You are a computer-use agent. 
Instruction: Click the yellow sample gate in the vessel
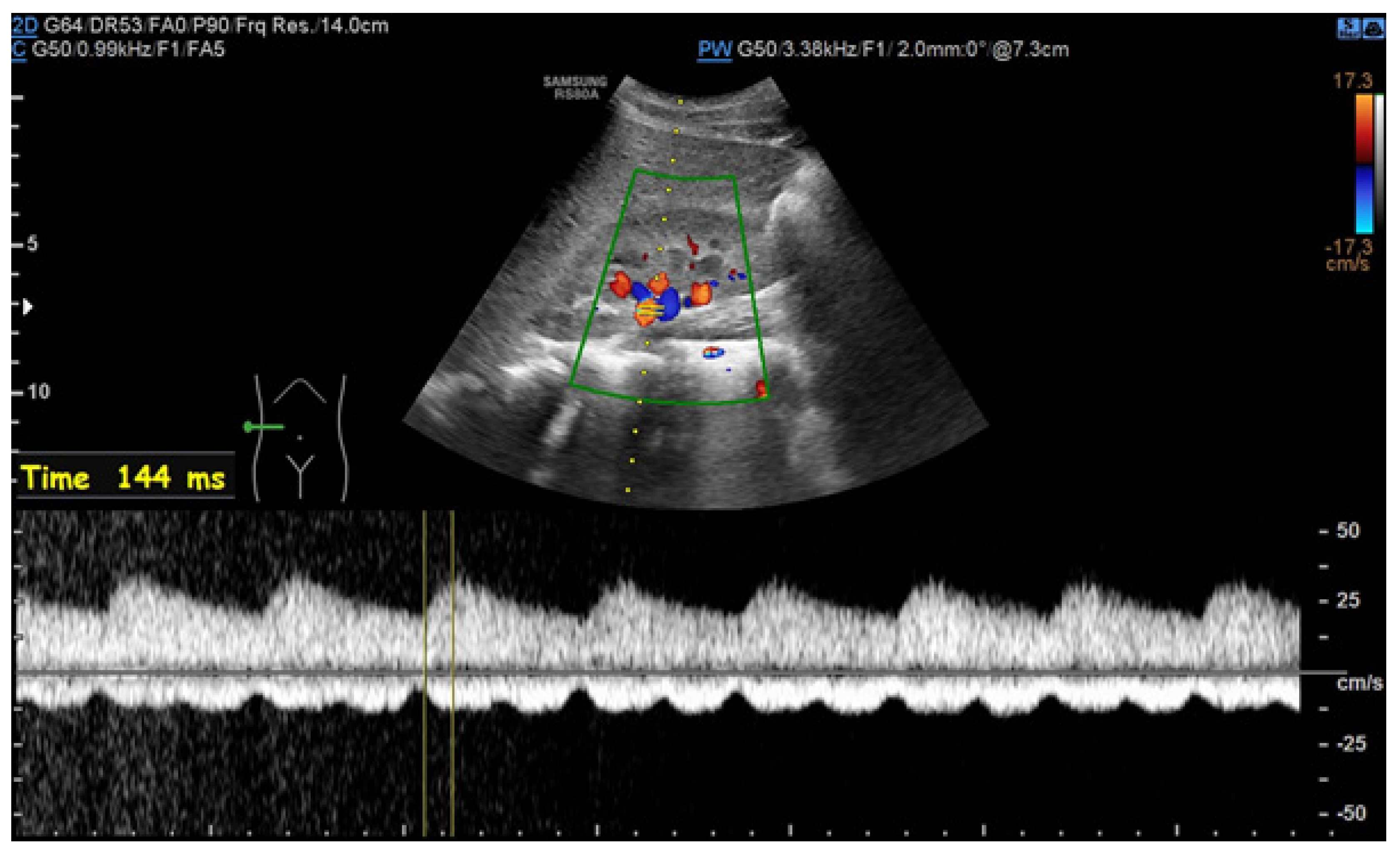point(649,310)
